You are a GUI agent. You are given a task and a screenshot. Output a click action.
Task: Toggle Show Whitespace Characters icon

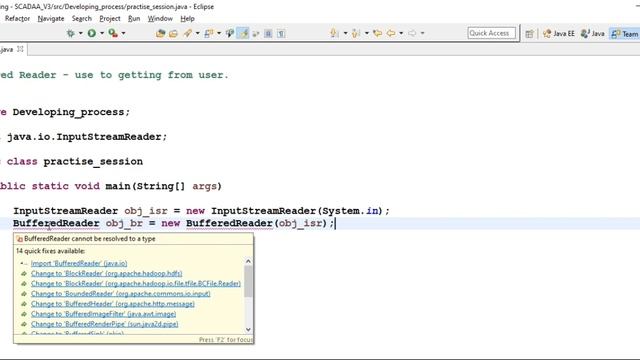(281, 33)
